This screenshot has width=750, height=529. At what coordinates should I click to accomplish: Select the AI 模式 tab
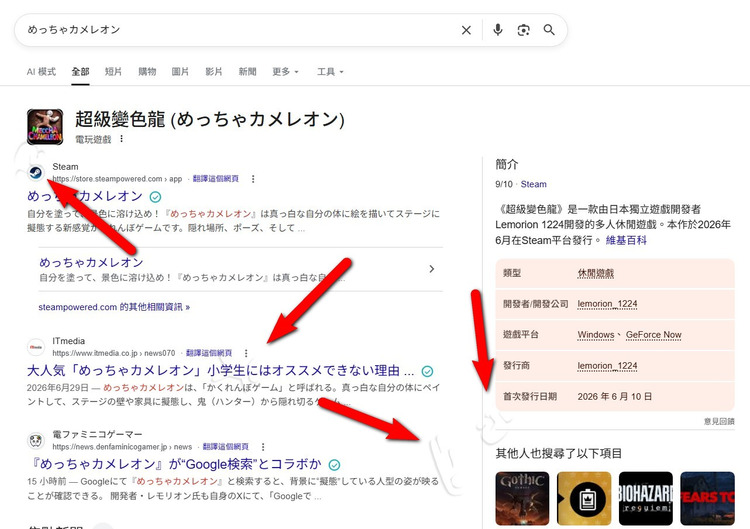[41, 72]
